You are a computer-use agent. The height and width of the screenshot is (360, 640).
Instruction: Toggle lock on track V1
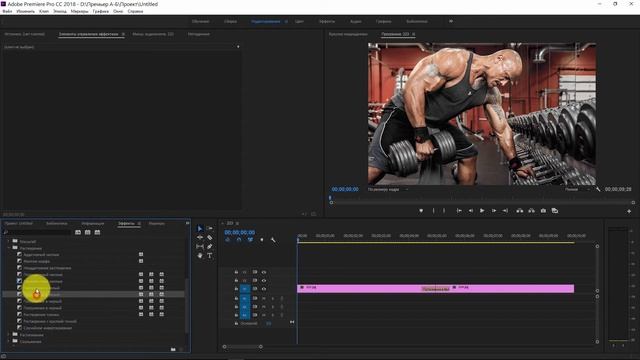[236, 289]
